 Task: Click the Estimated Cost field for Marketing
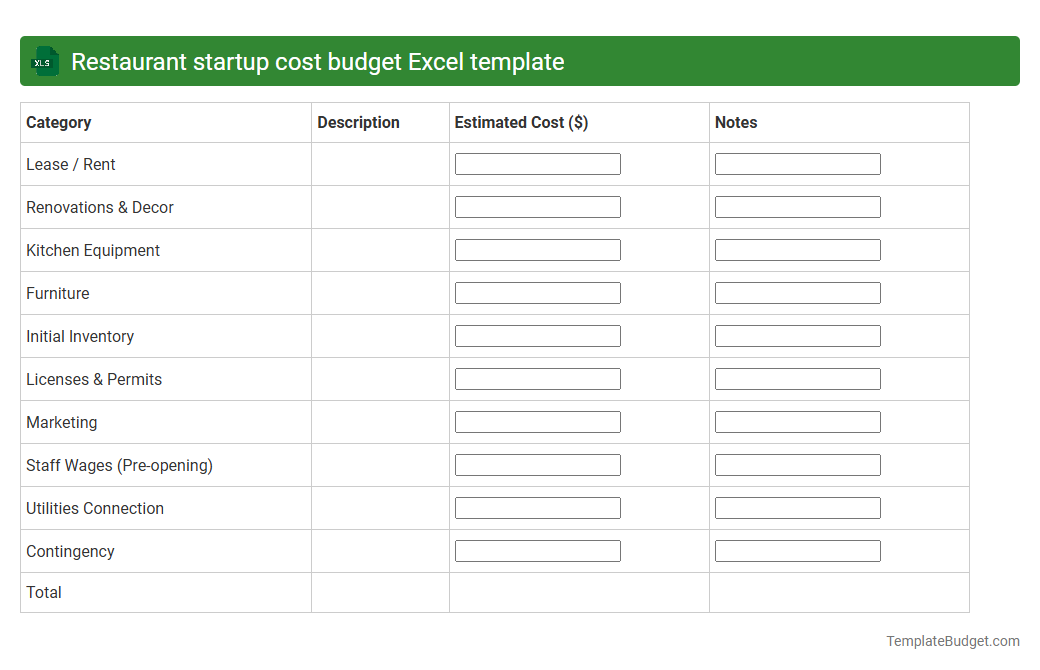pyautogui.click(x=537, y=421)
